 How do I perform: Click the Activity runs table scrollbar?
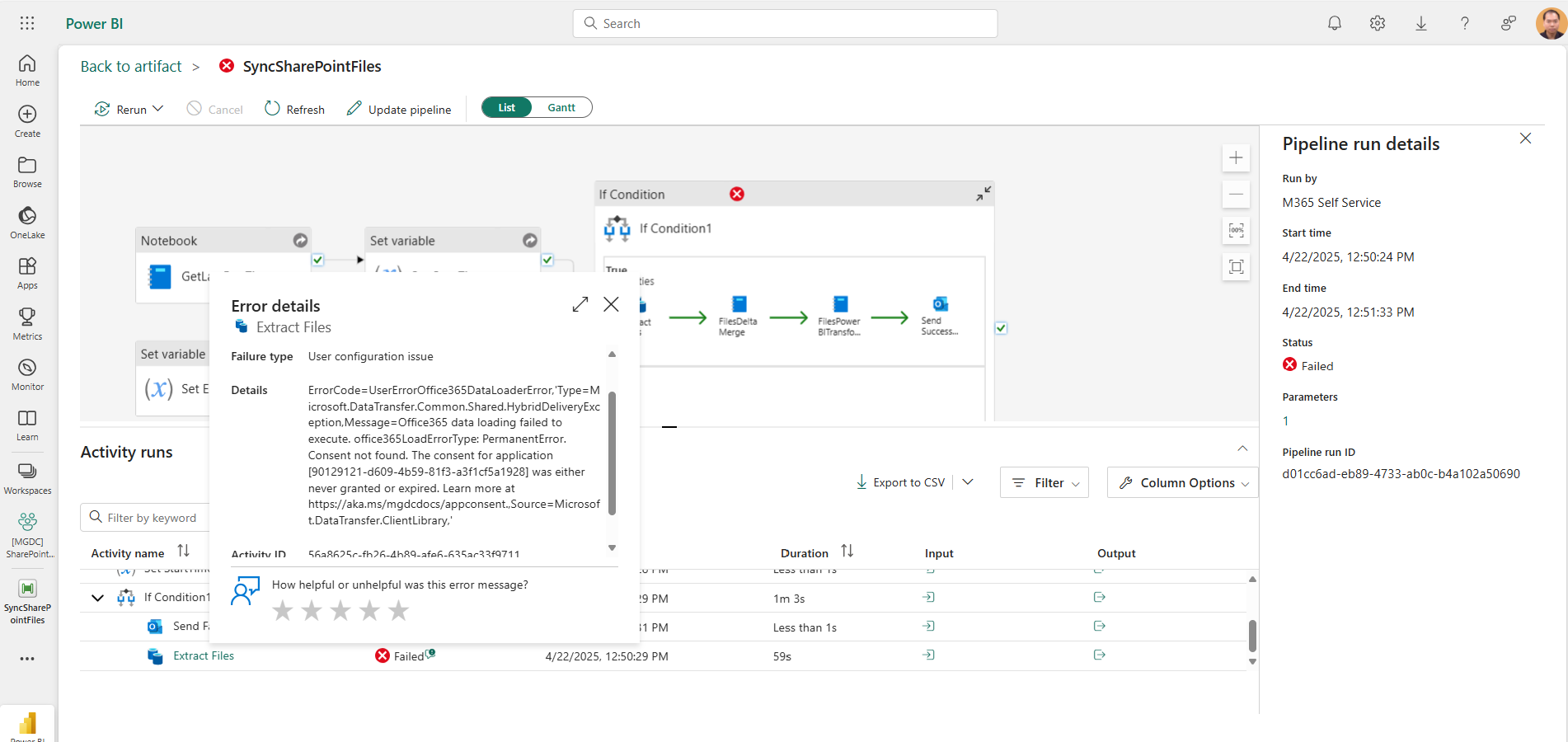(x=1252, y=636)
